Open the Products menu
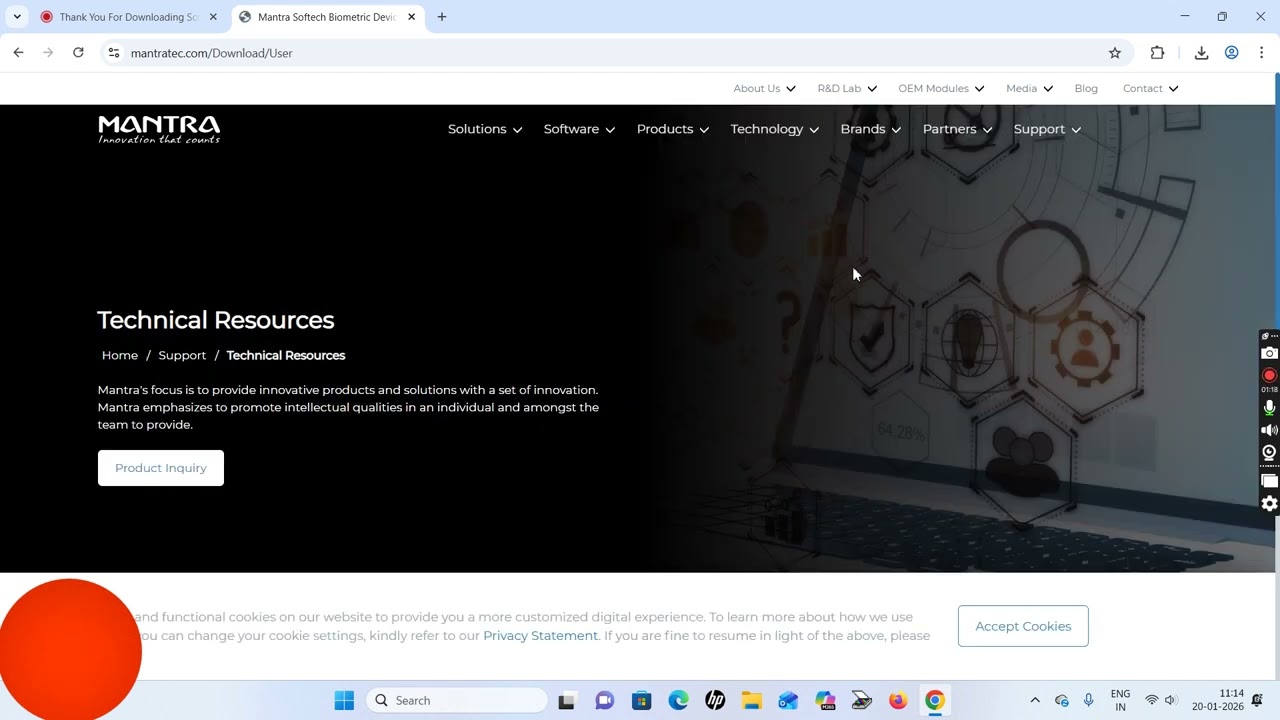Screen dimensions: 1280x720 [673, 129]
